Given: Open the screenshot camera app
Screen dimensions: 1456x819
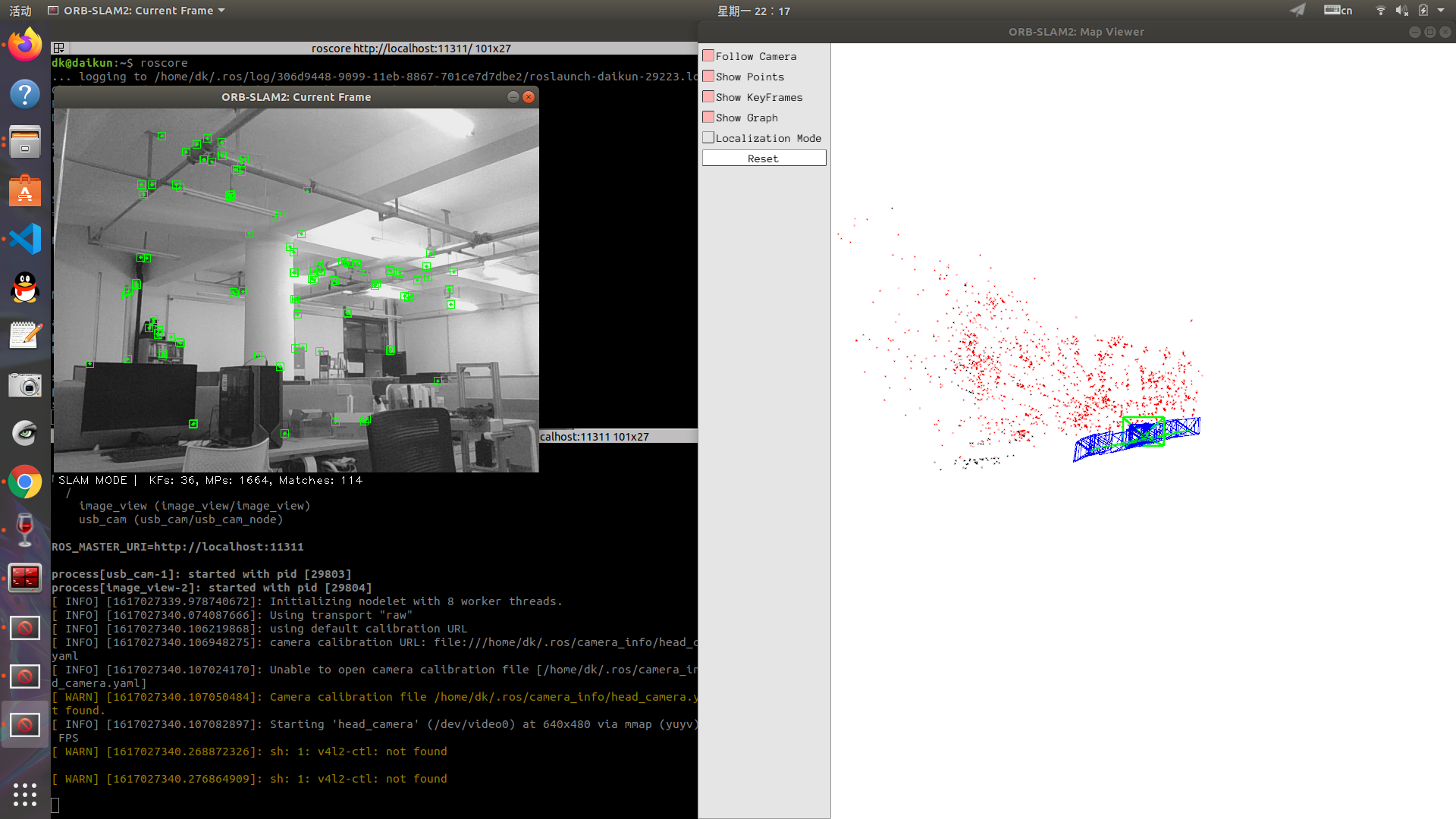Looking at the screenshot, I should tap(25, 385).
